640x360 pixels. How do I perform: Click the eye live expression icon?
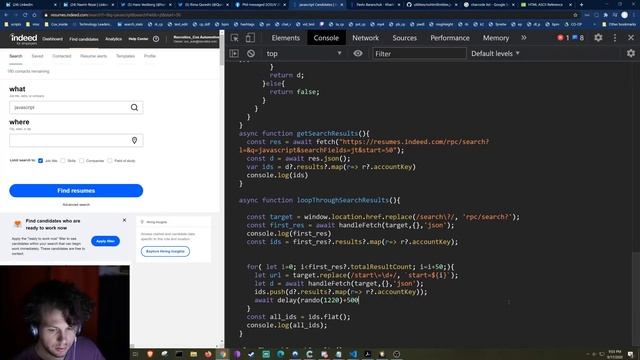point(358,53)
